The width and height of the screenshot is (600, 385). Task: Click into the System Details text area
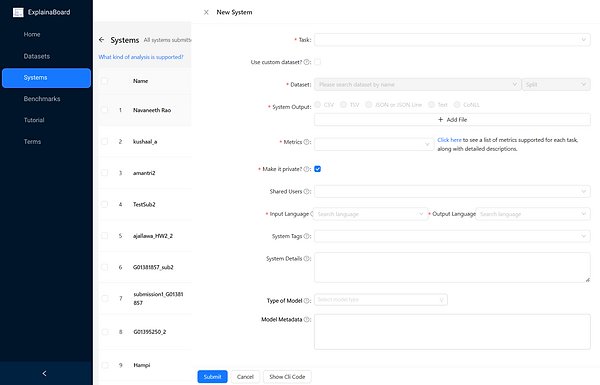pyautogui.click(x=452, y=268)
